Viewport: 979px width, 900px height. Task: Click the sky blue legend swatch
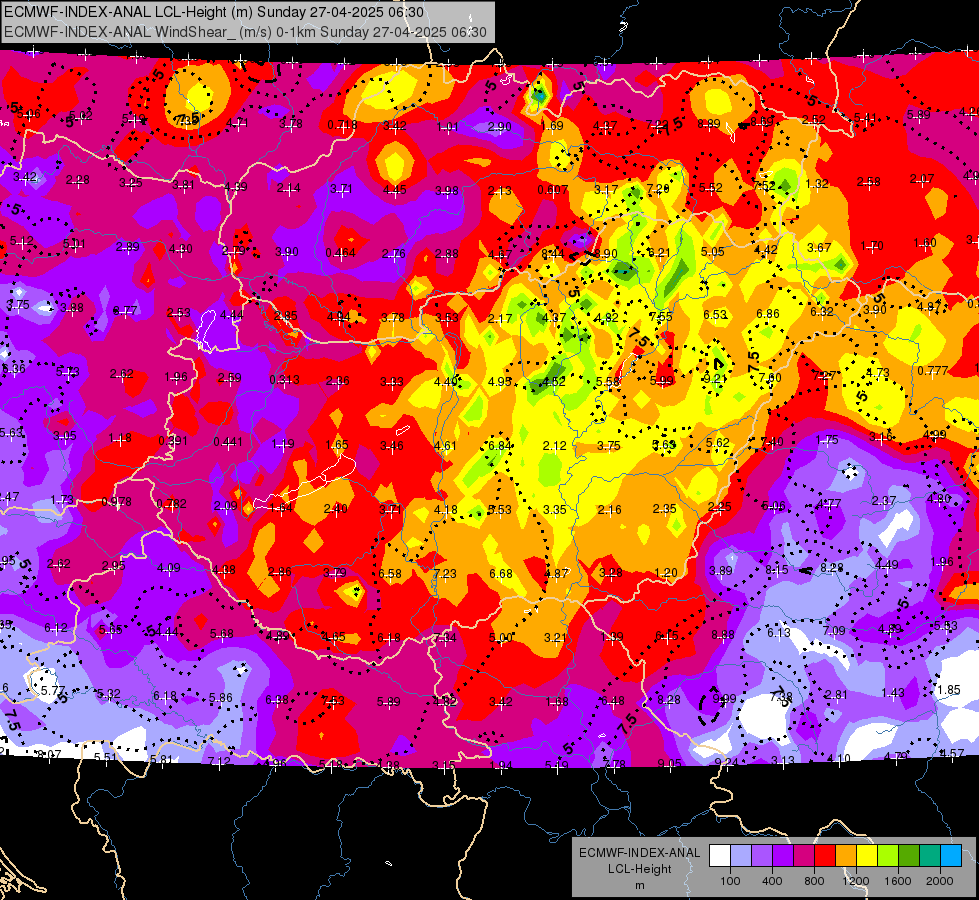[x=951, y=856]
